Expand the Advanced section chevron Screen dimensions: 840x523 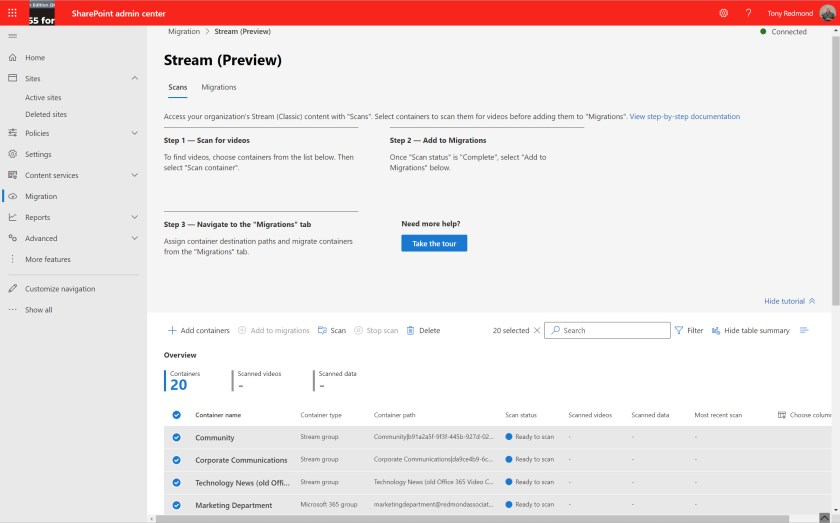[x=134, y=238]
